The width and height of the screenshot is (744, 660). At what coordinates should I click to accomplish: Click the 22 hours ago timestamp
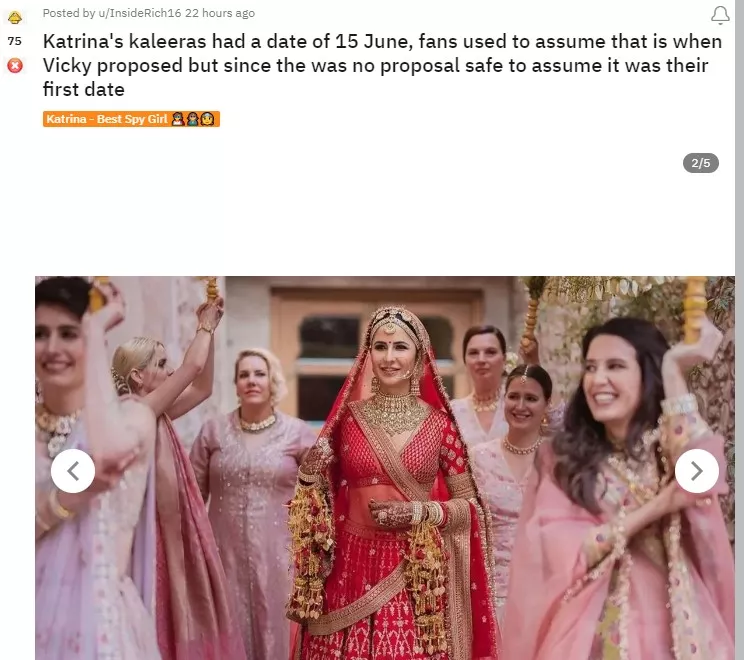coord(220,13)
